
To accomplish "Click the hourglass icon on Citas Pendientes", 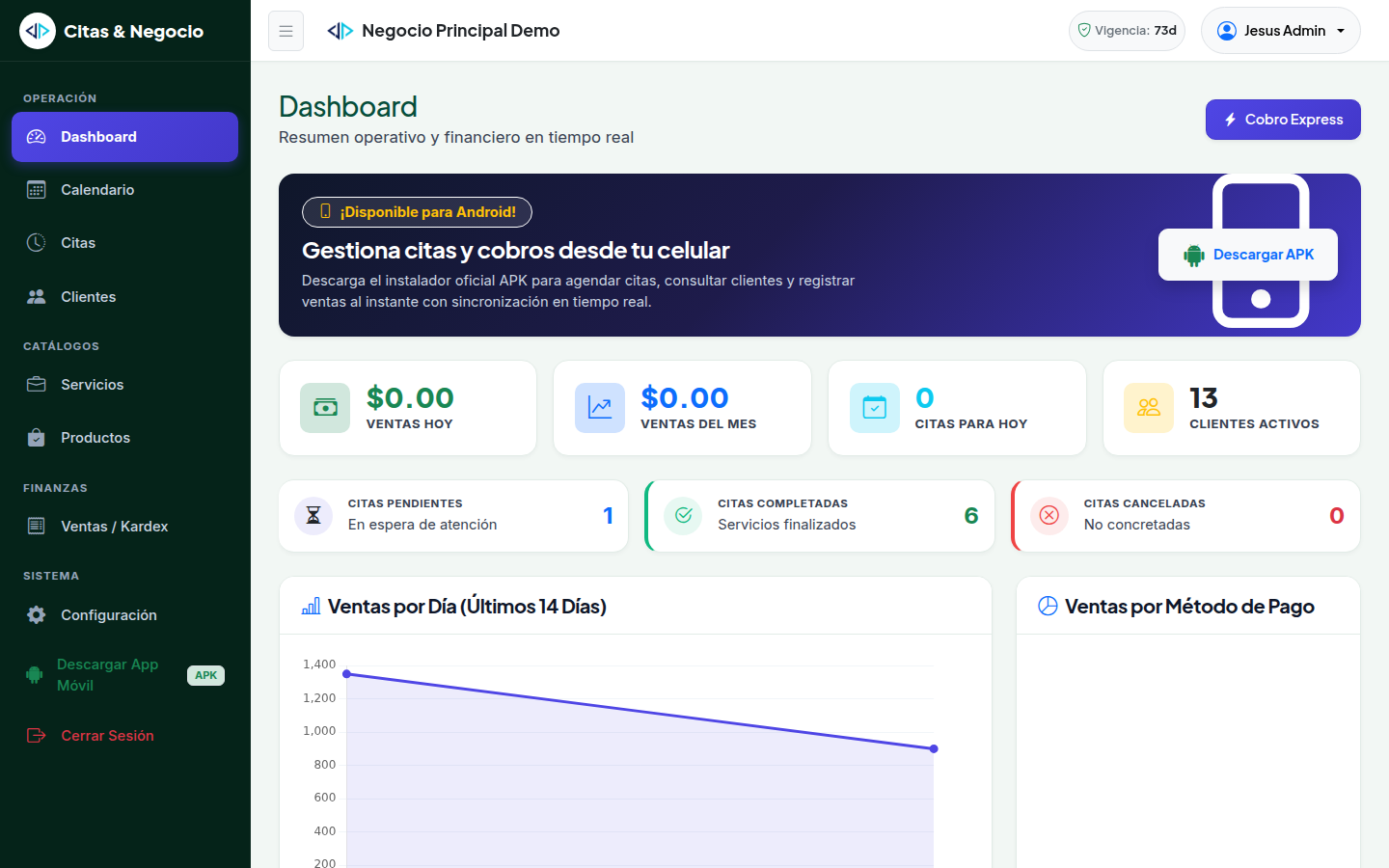I will [313, 516].
